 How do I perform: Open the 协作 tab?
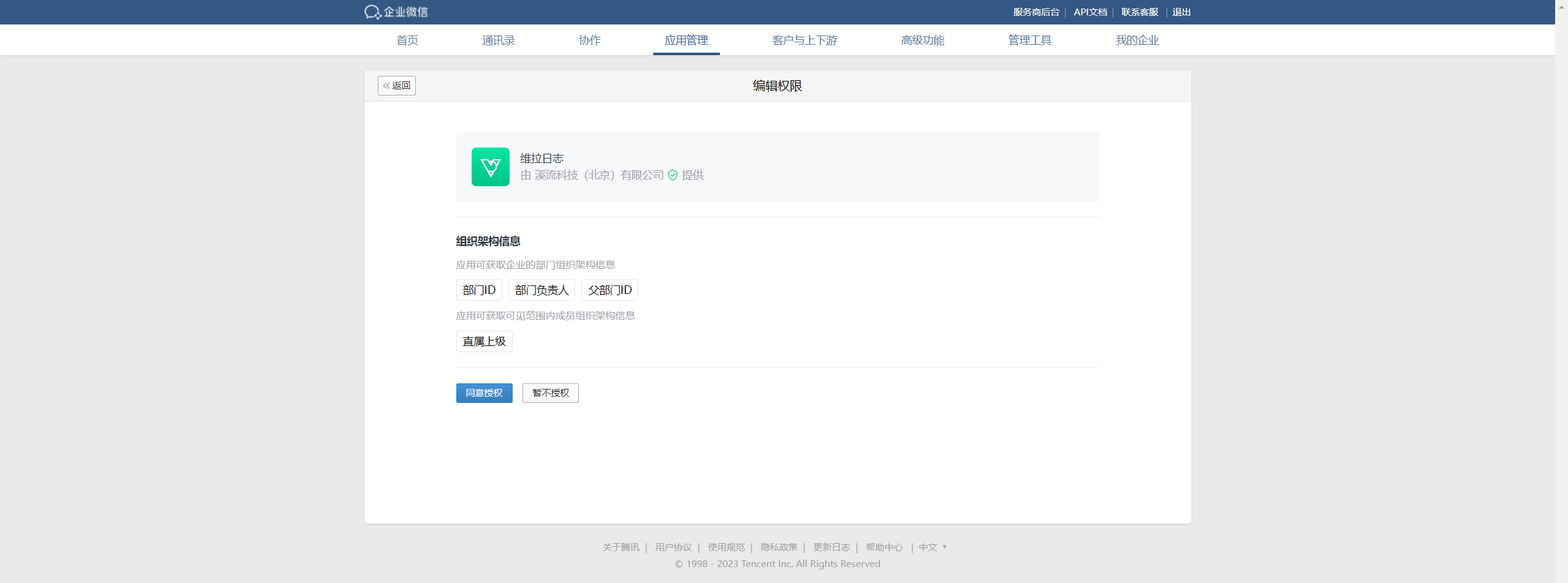tap(590, 40)
